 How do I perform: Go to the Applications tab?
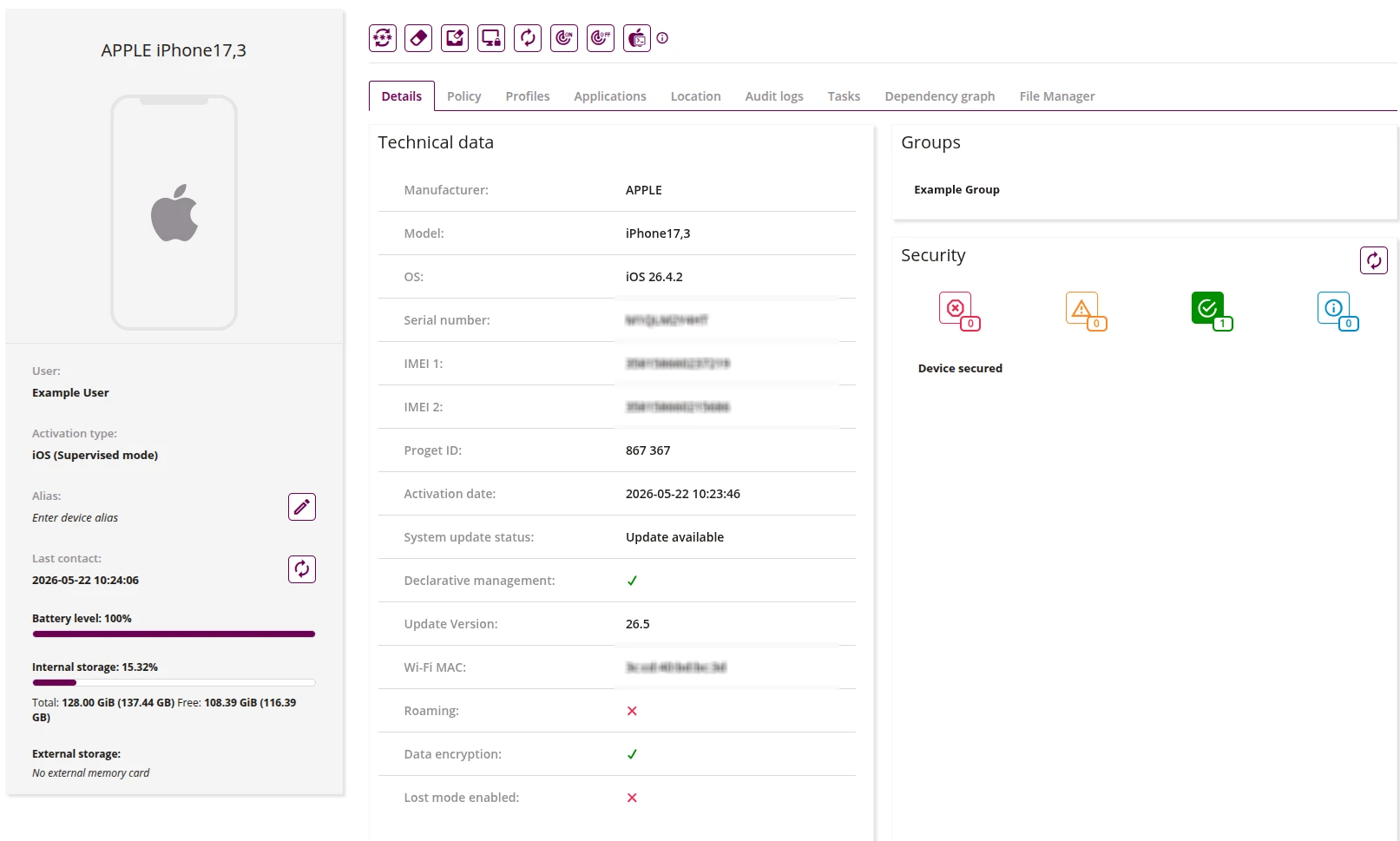coord(610,96)
